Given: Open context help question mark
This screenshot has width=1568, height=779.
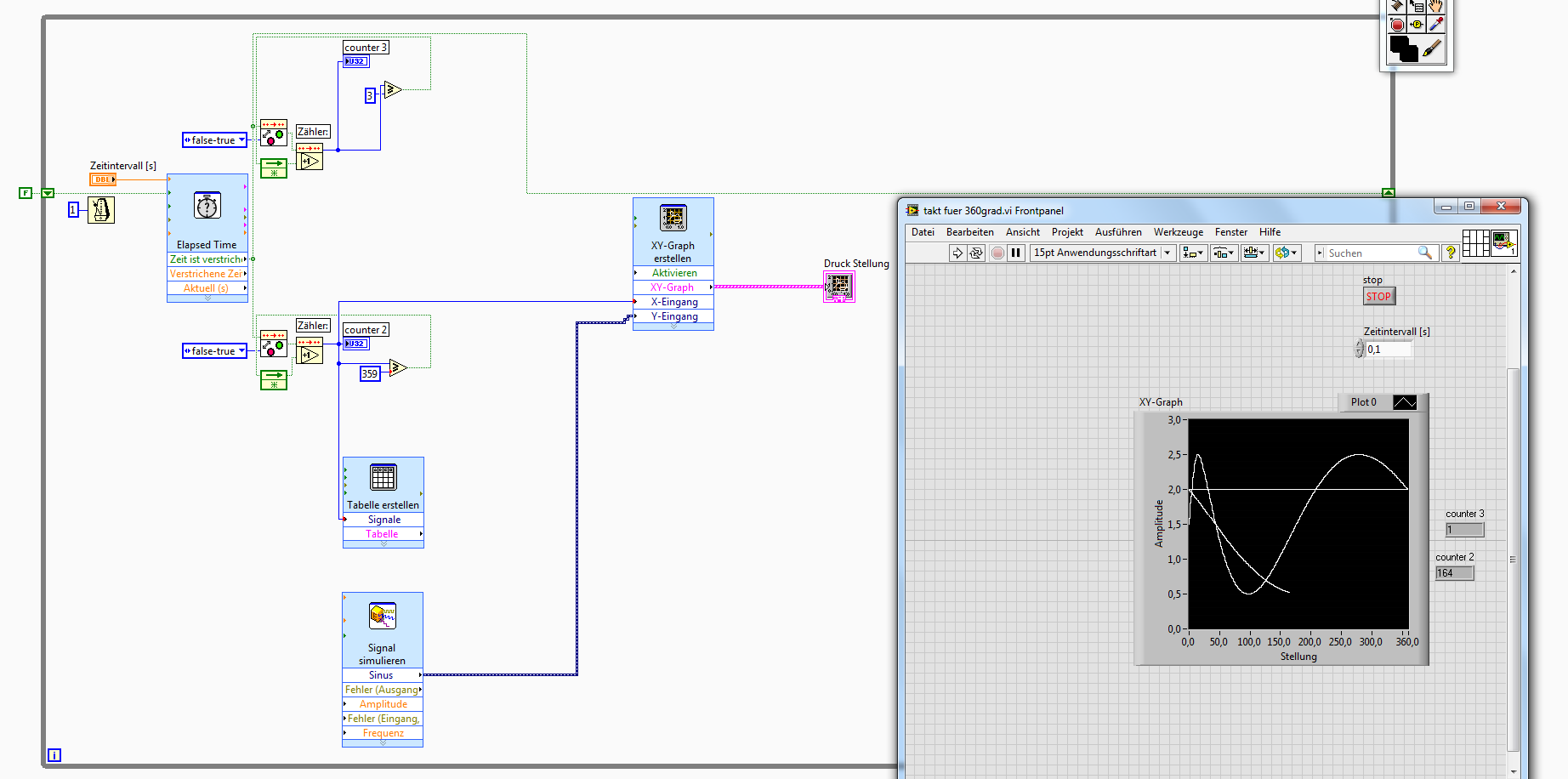Looking at the screenshot, I should (1451, 253).
